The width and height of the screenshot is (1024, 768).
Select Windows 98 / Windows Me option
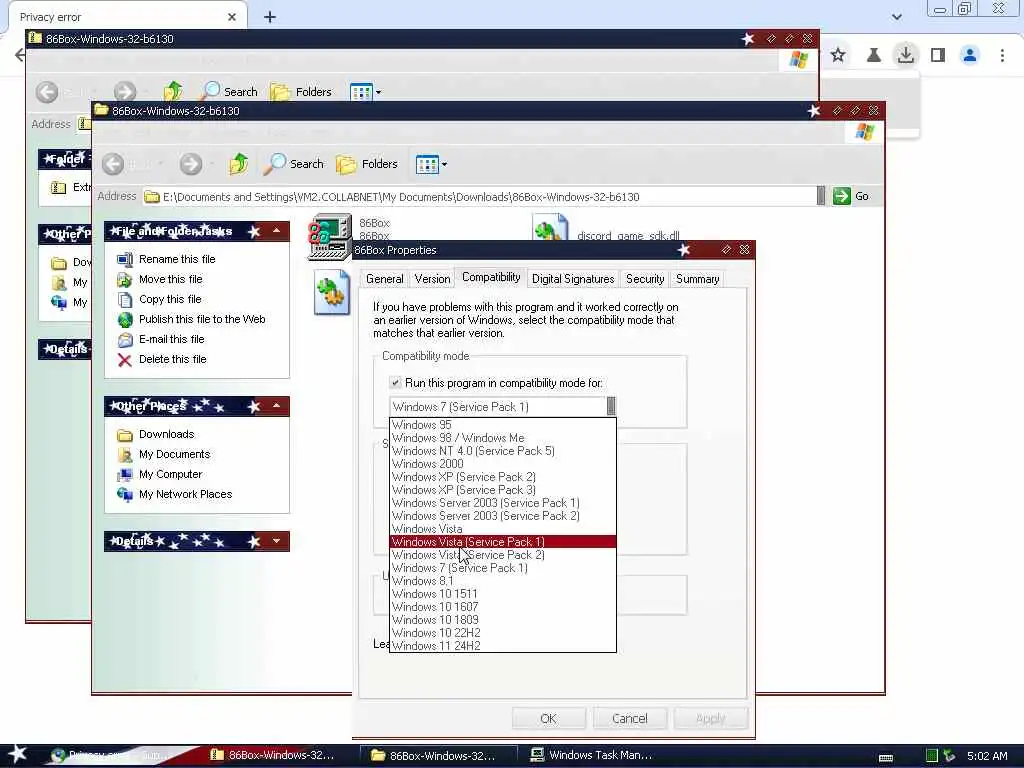point(502,438)
